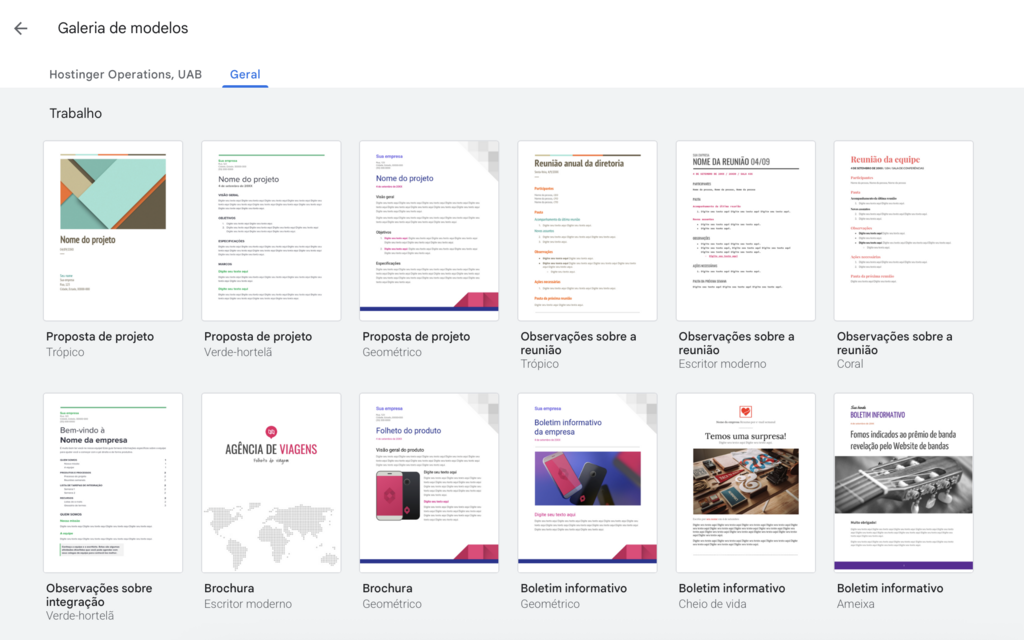Select the Brochura Geométrico template

[428, 483]
